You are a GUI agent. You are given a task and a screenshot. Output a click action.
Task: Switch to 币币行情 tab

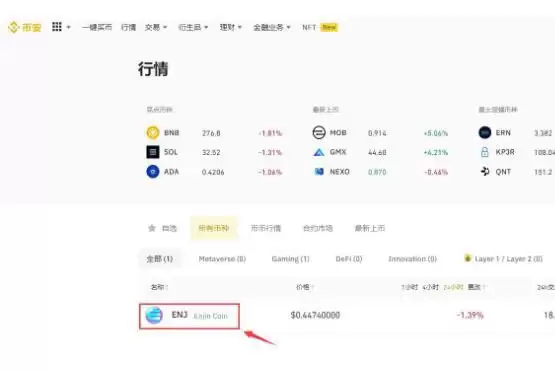(x=266, y=228)
